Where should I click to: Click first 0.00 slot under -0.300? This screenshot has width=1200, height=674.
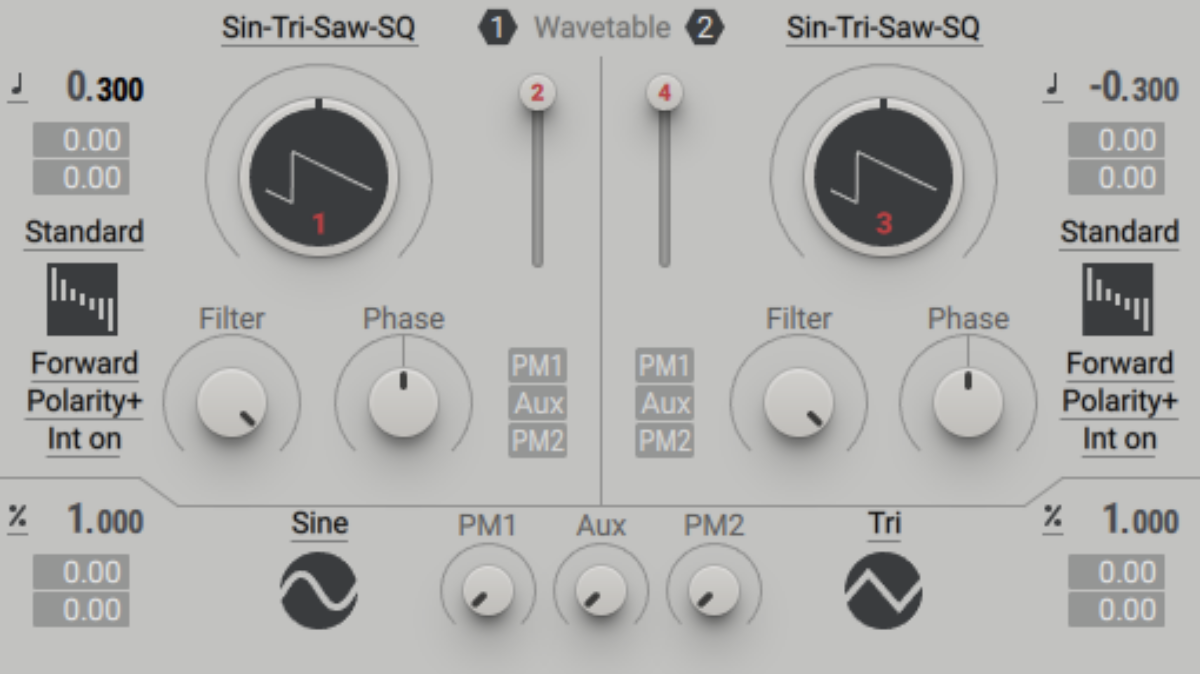(1116, 140)
